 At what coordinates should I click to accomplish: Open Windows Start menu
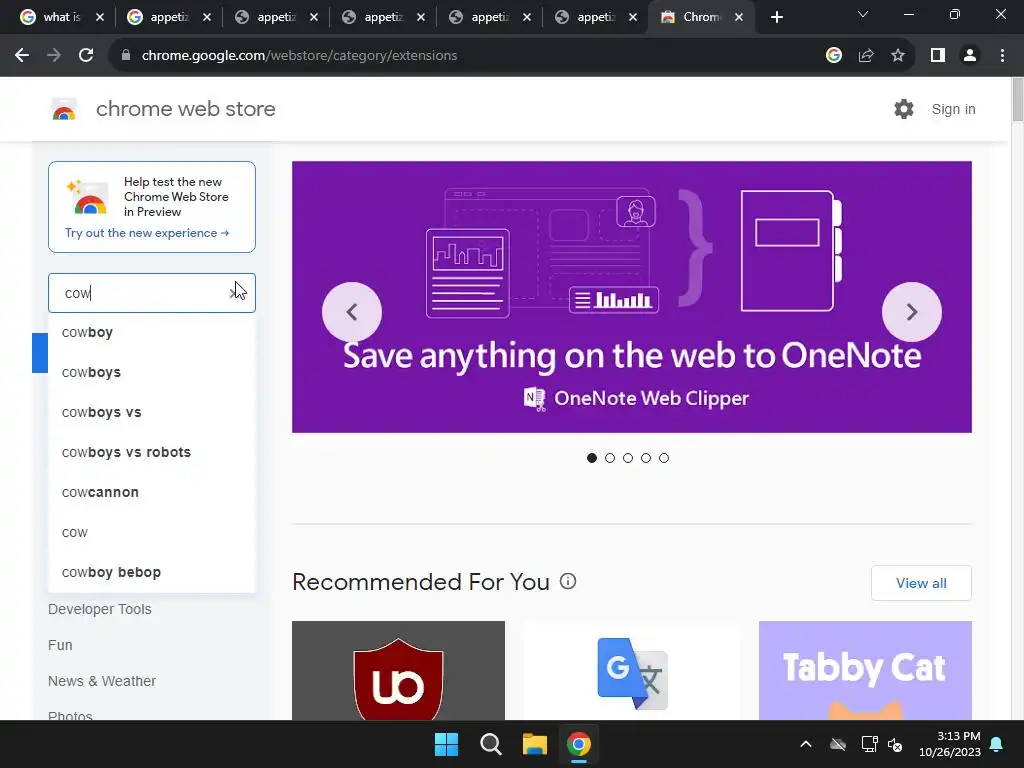coord(447,744)
